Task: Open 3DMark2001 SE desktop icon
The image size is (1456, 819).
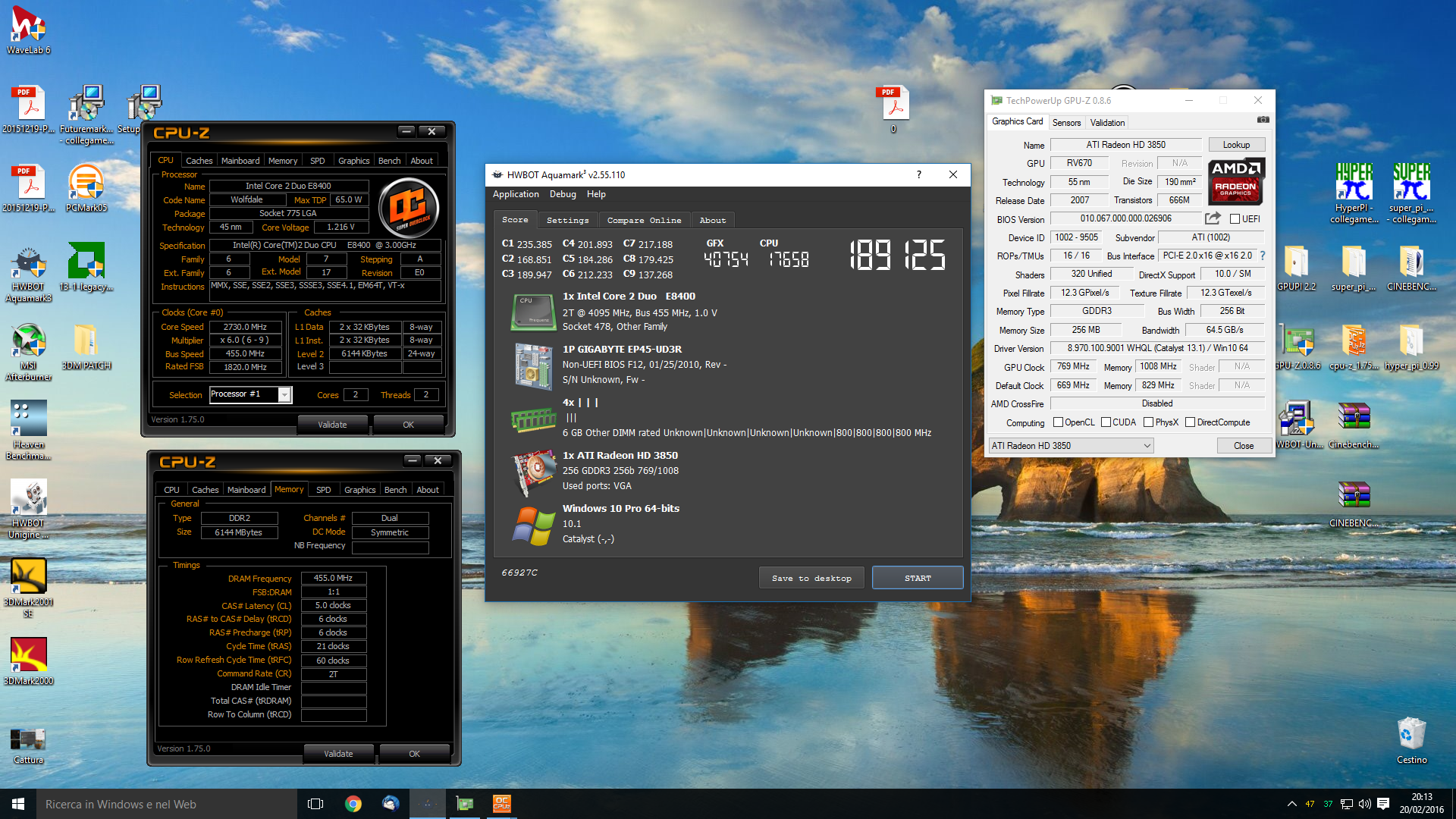Action: [x=28, y=588]
